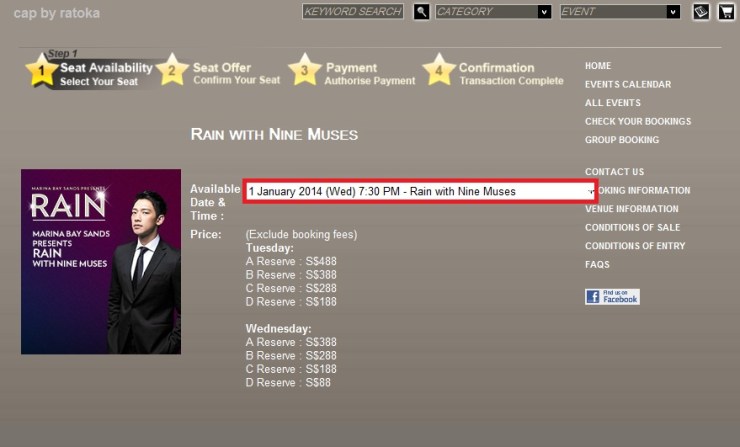Click the ticket icon beside the cart
The height and width of the screenshot is (447, 740).
pyautogui.click(x=701, y=12)
